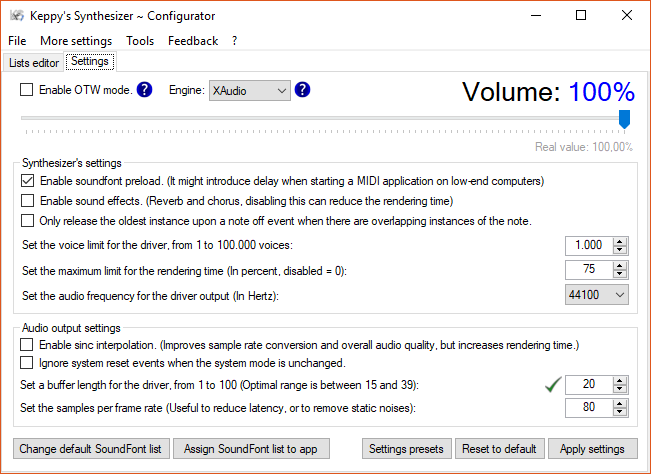Screen dimensions: 651x474
Task: Uncheck Enable soundfont preload
Action: pyautogui.click(x=27, y=181)
